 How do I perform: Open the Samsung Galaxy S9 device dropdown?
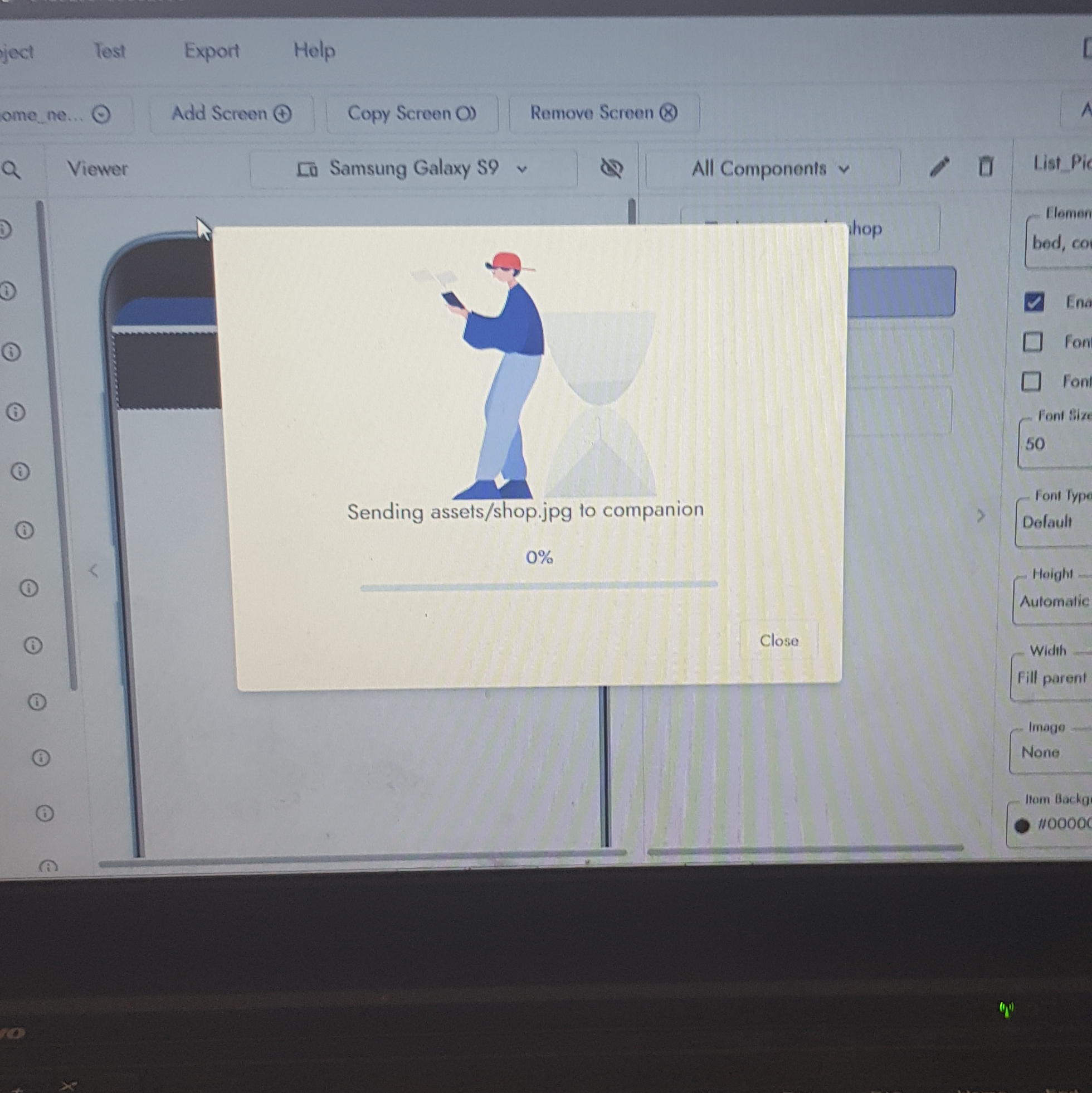(x=413, y=168)
